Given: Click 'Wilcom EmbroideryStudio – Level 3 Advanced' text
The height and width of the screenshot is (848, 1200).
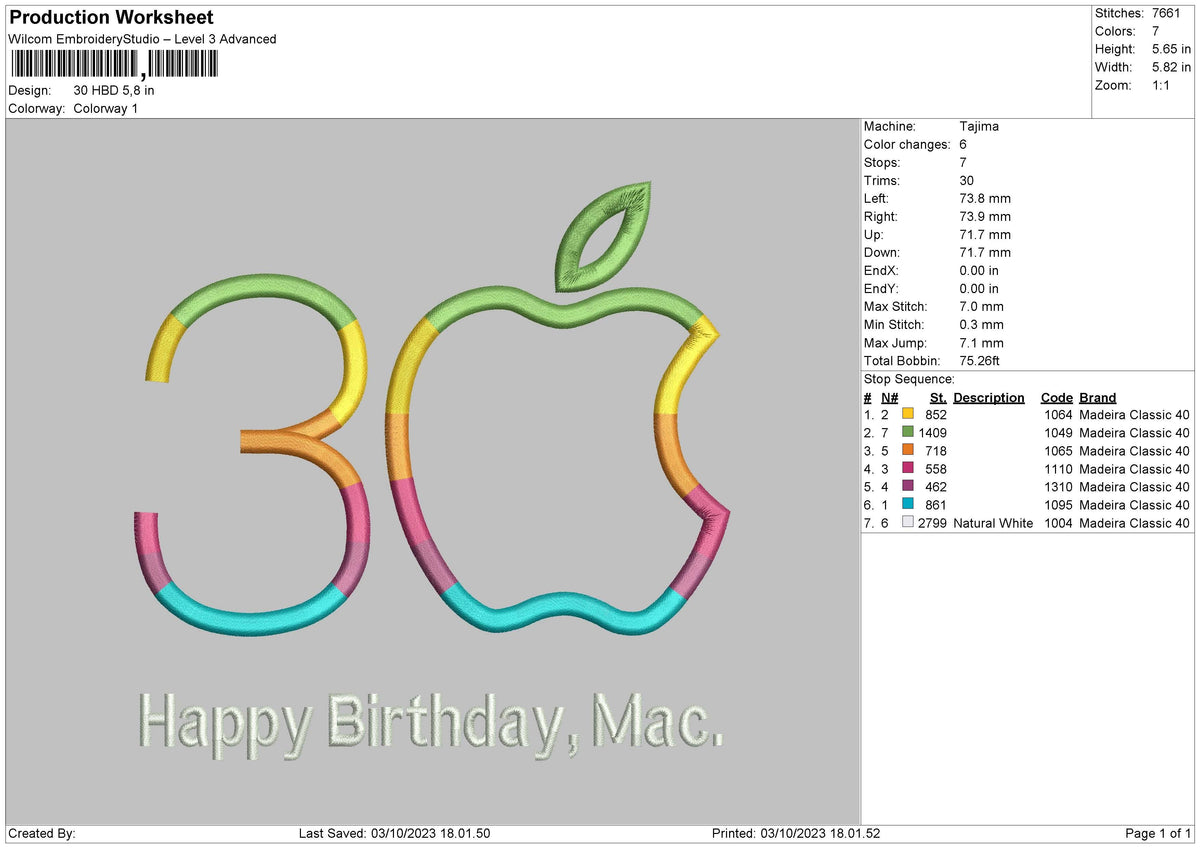Looking at the screenshot, I should click(x=142, y=39).
